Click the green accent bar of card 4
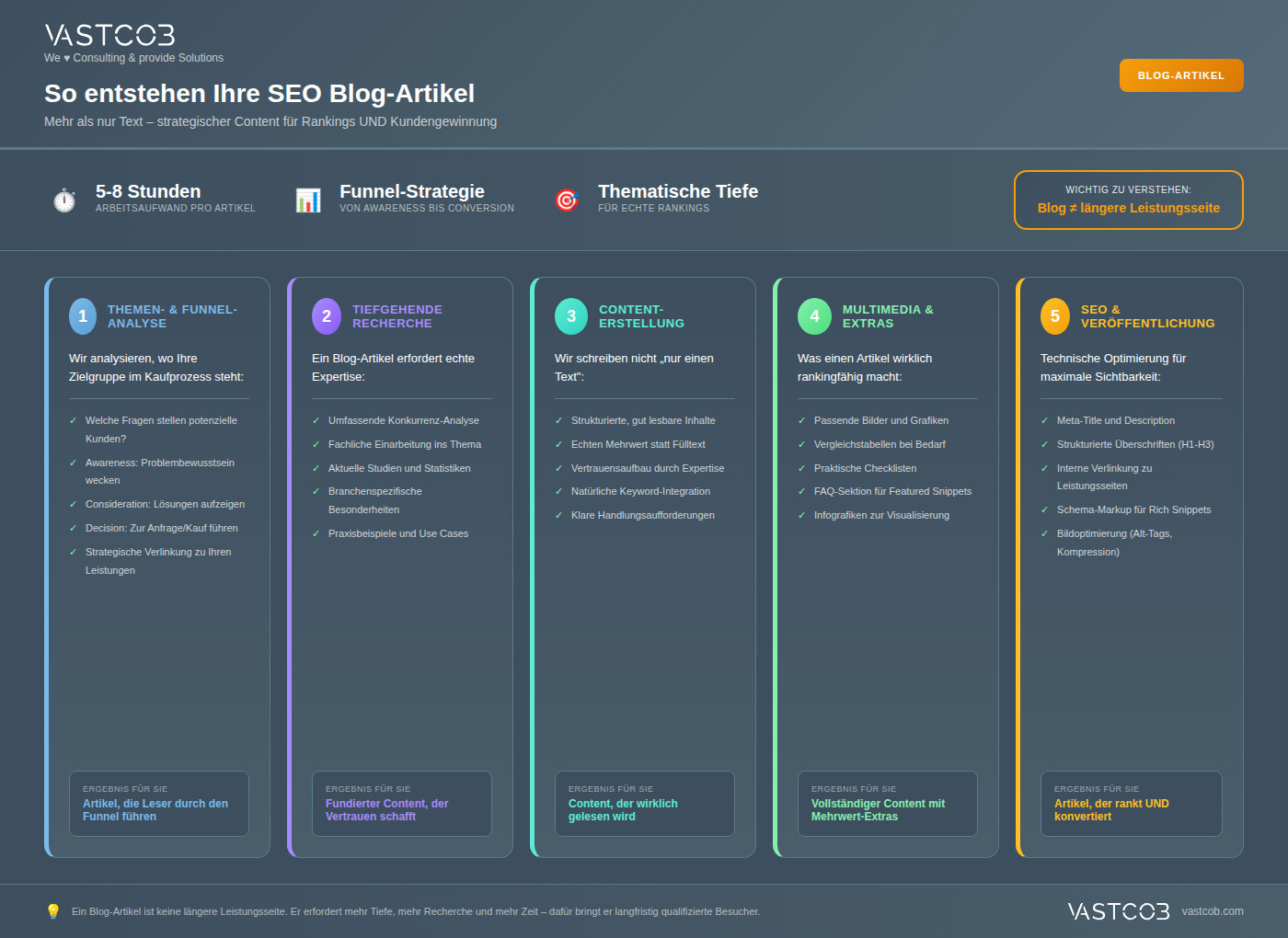Image resolution: width=1288 pixels, height=938 pixels. [x=776, y=567]
